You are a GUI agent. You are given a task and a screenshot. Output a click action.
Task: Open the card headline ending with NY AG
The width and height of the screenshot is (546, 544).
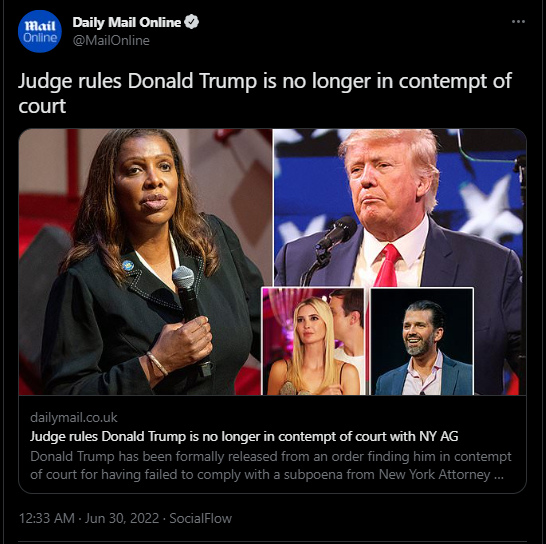244,436
